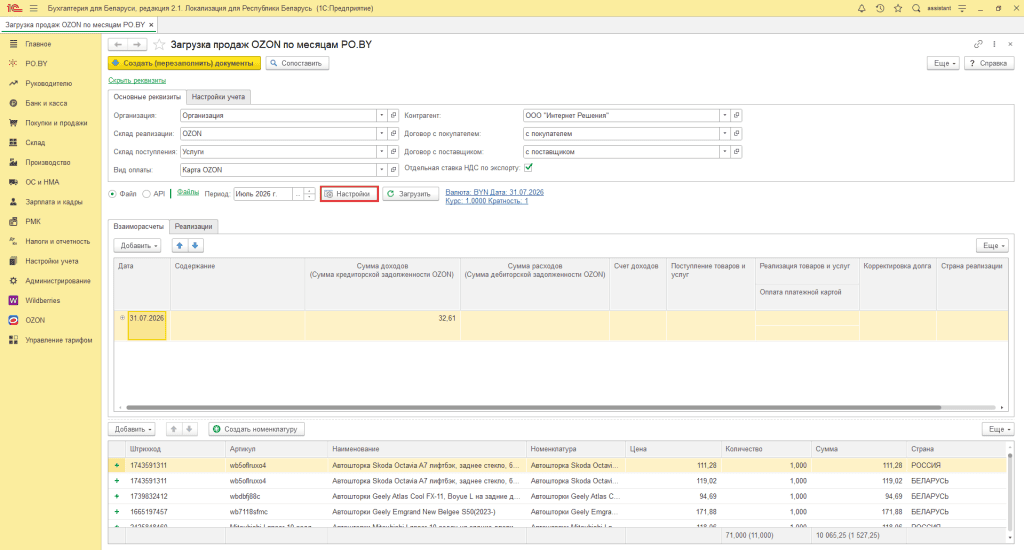Open the Добавить dropdown in Взаиморасчеты
The height and width of the screenshot is (550, 1024).
pos(137,246)
